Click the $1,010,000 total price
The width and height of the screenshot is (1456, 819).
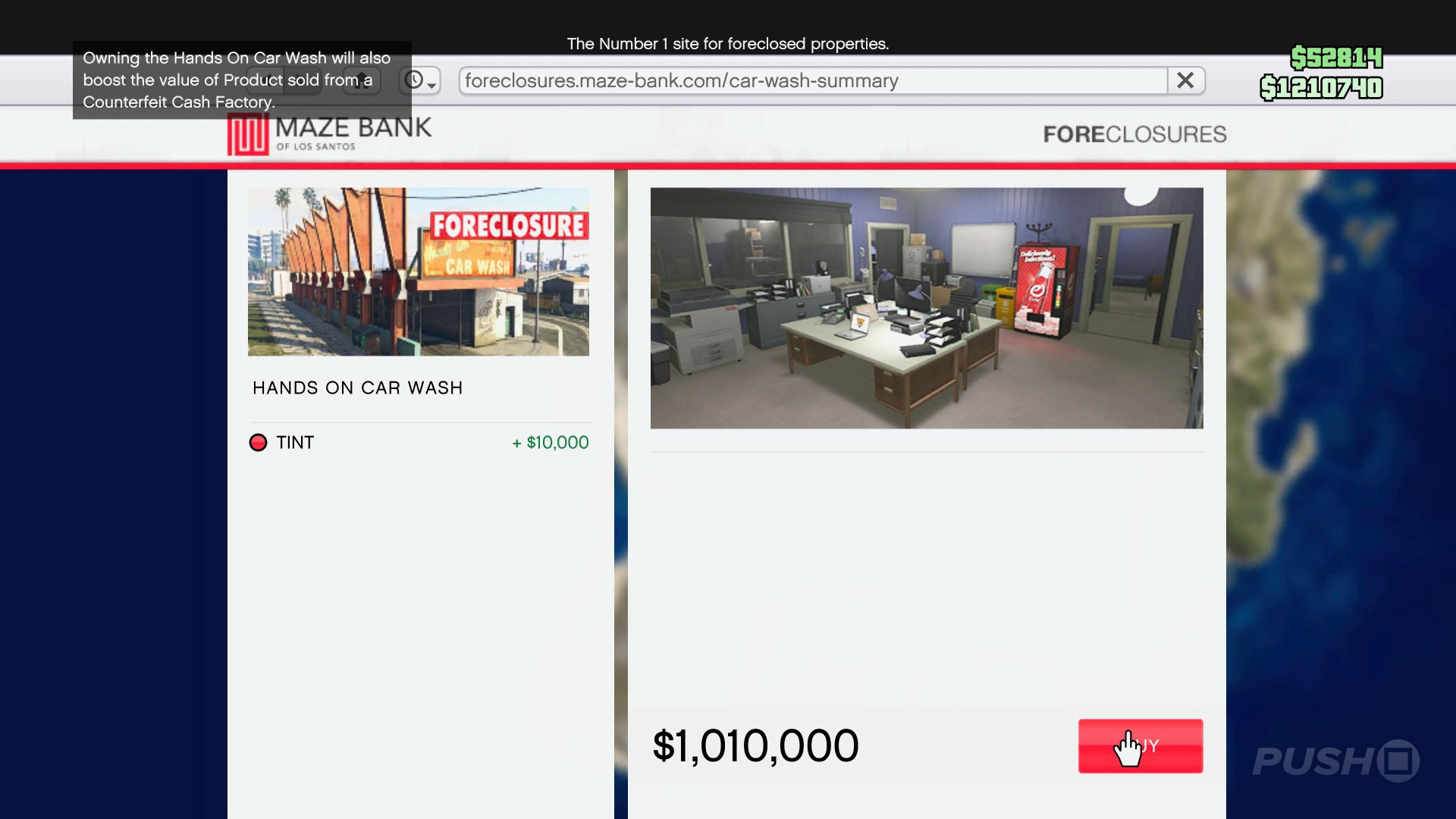tap(755, 746)
